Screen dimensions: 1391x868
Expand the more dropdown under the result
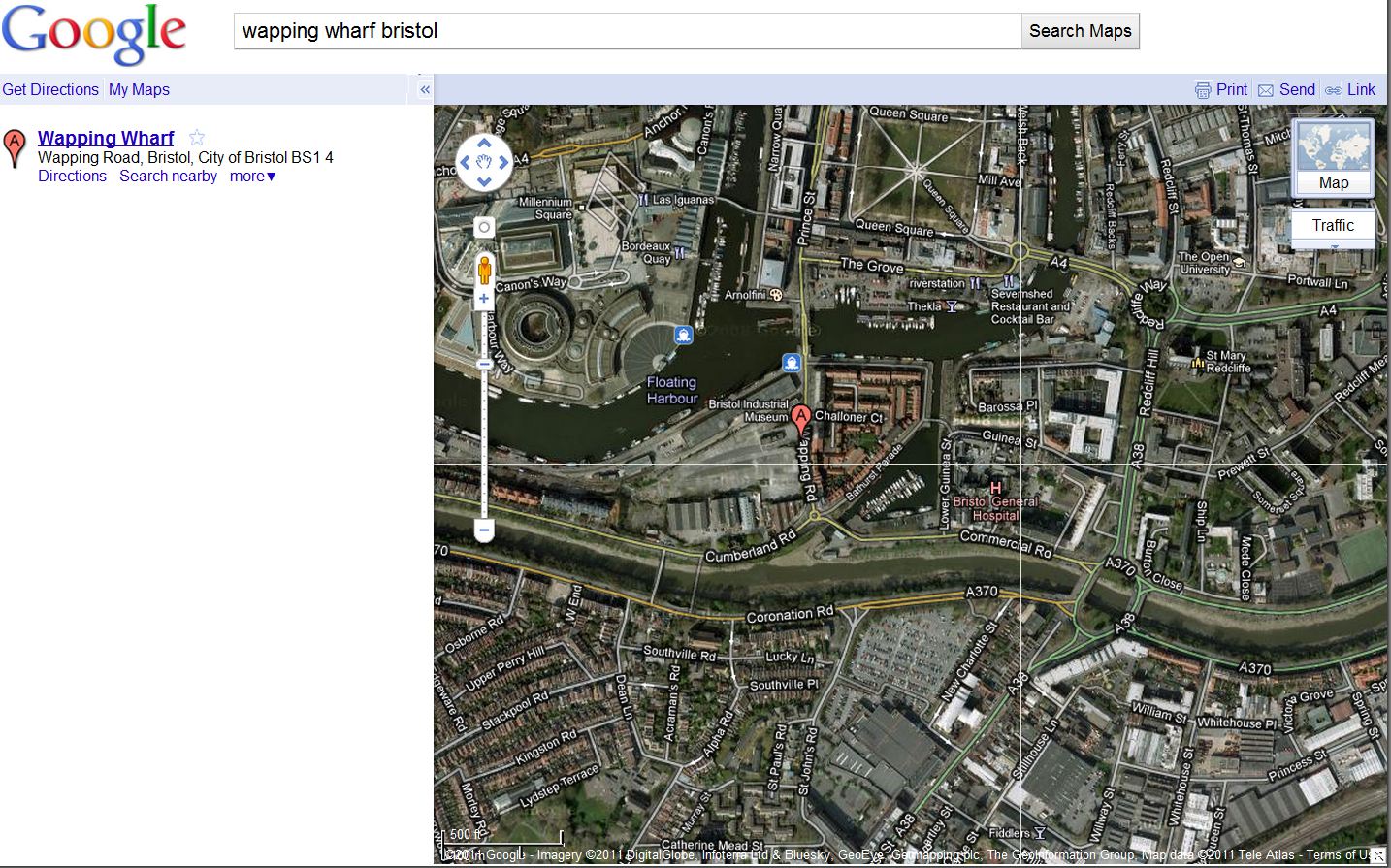(252, 176)
